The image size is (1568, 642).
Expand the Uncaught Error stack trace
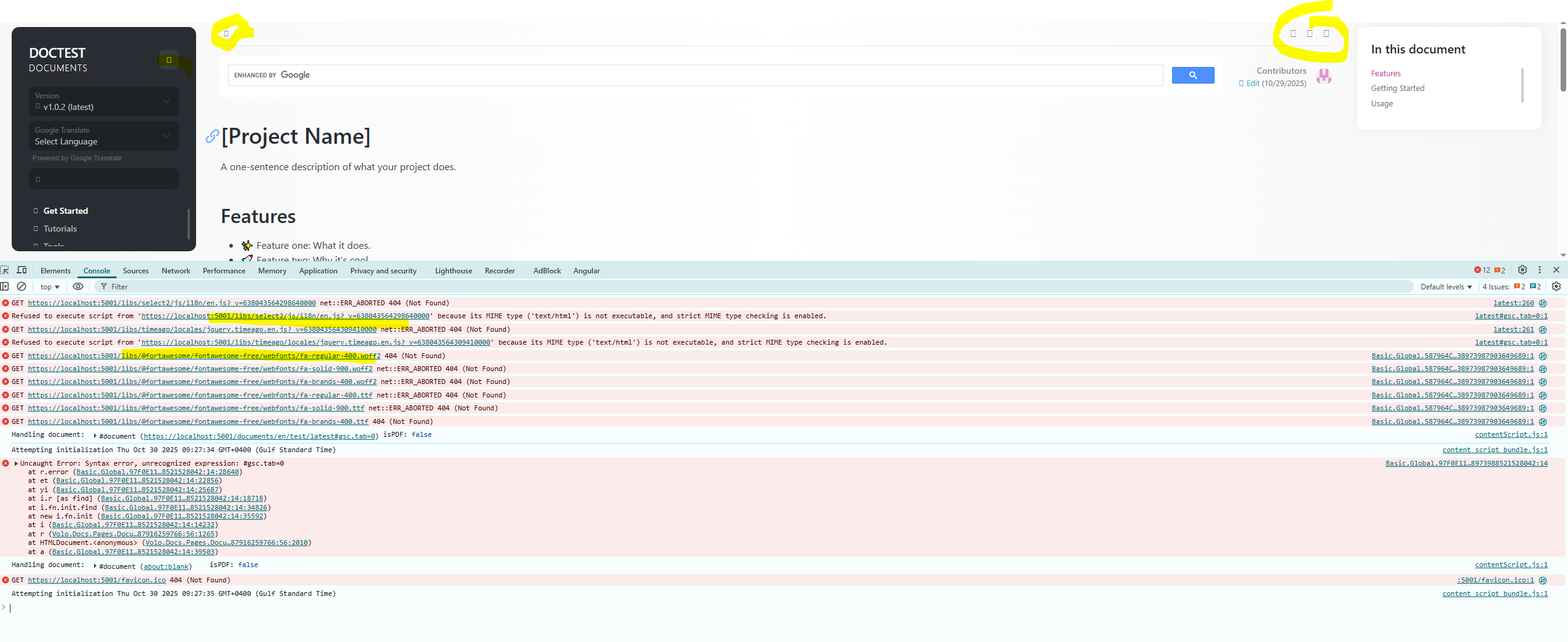pyautogui.click(x=16, y=464)
